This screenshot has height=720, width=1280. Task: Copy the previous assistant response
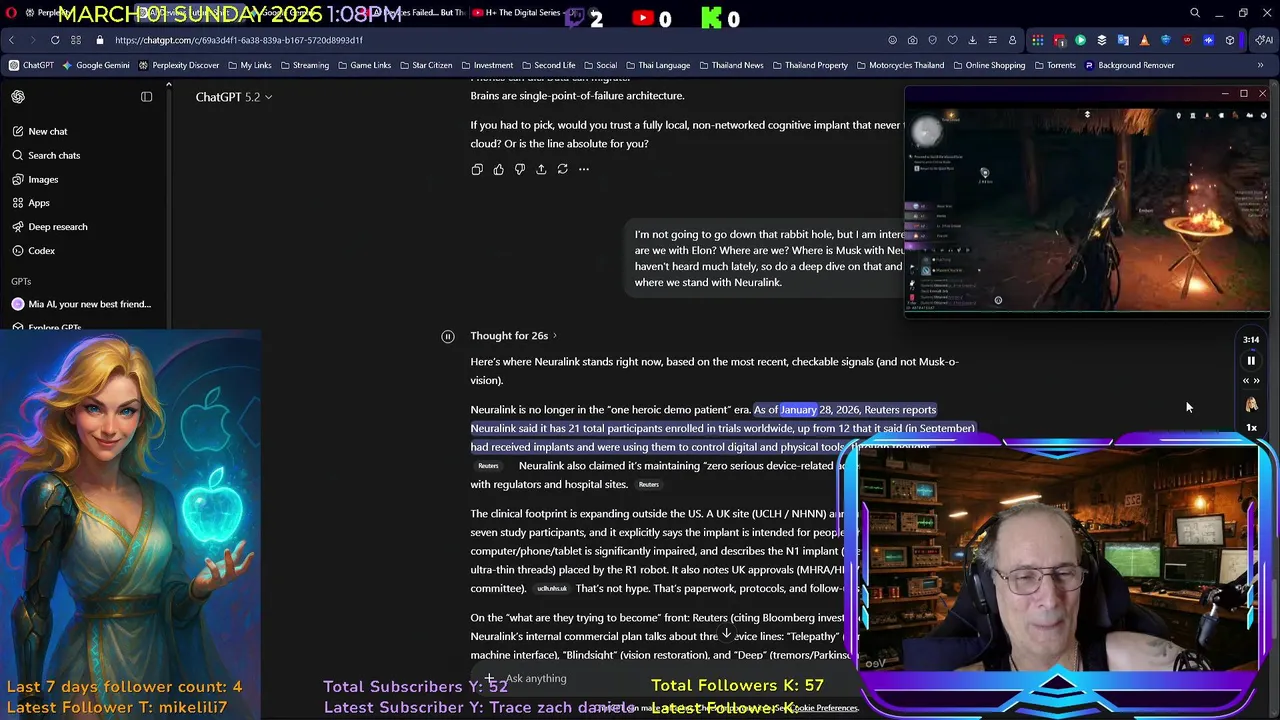pos(477,169)
